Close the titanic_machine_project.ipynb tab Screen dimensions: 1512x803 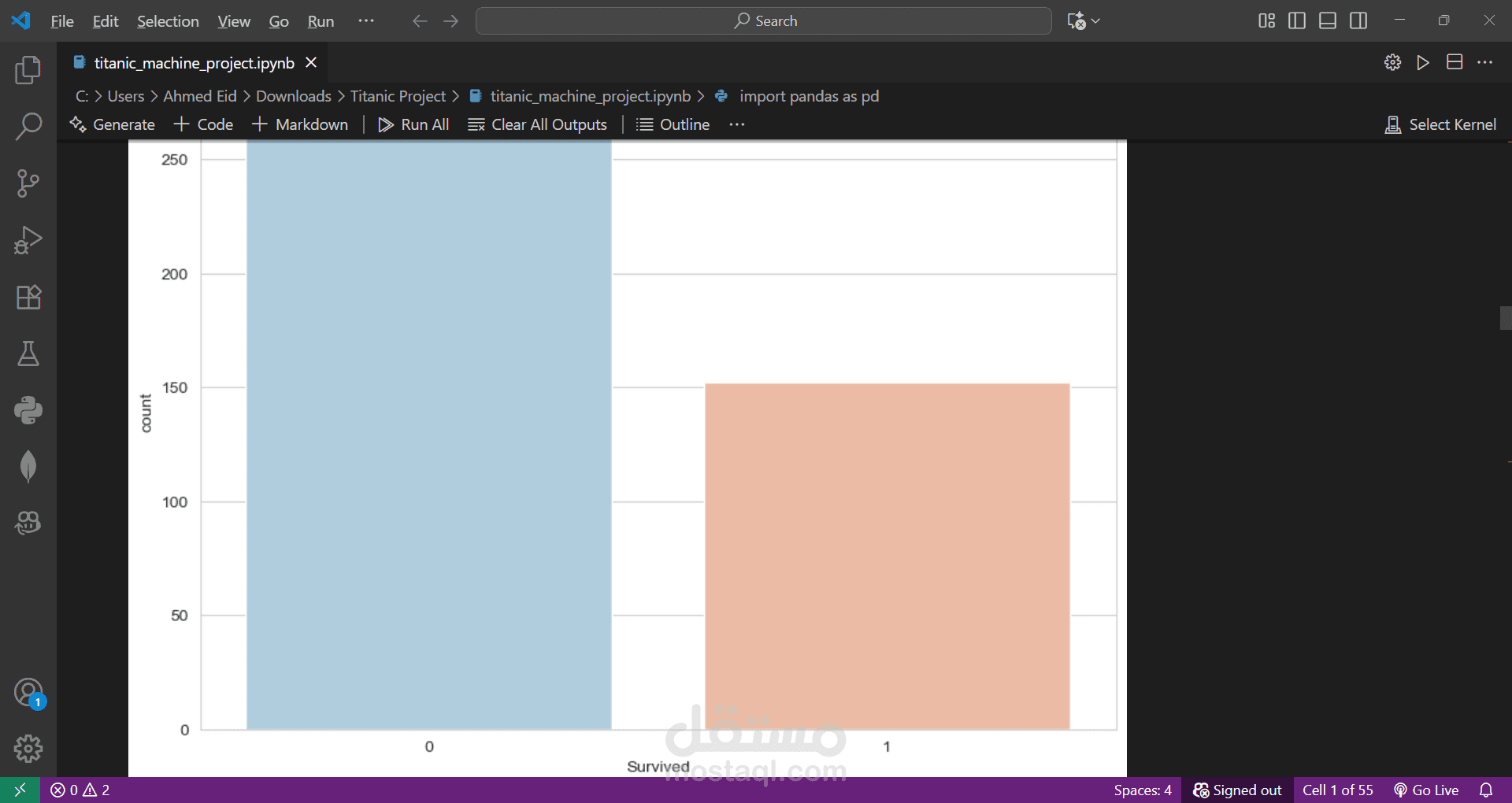[311, 62]
